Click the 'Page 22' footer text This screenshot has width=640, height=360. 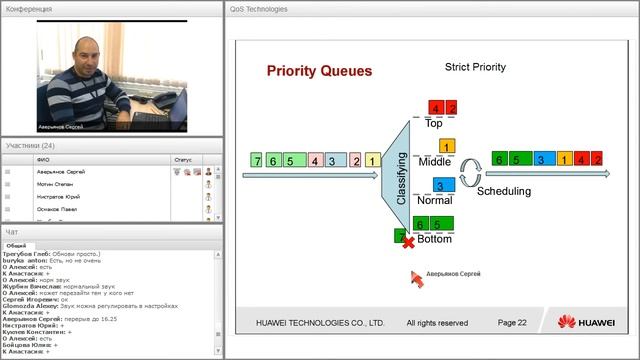tap(512, 322)
